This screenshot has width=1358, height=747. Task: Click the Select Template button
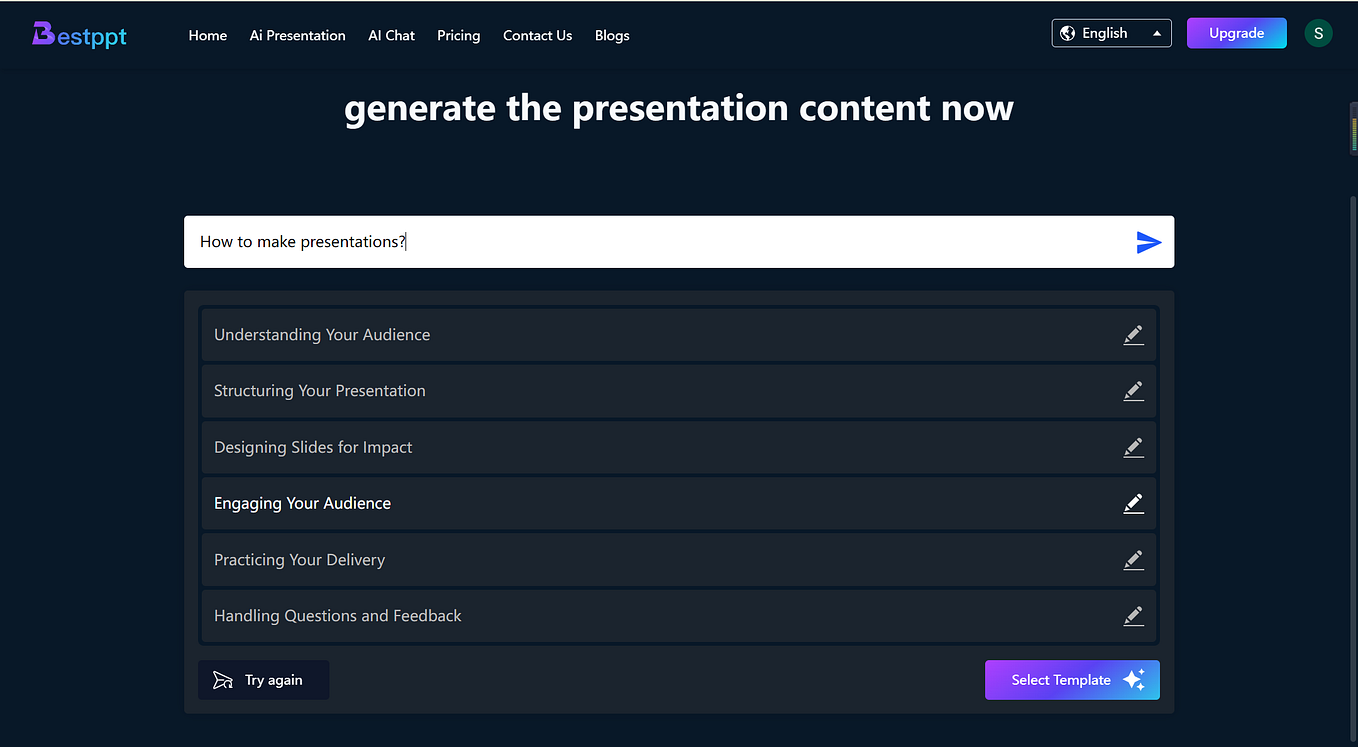click(x=1060, y=679)
